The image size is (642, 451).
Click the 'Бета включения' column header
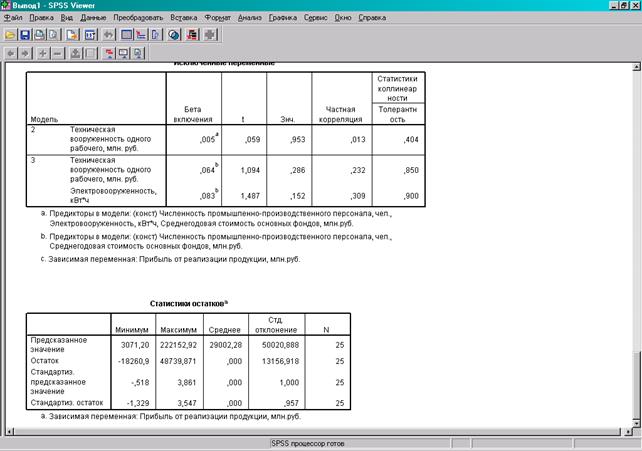(x=193, y=114)
